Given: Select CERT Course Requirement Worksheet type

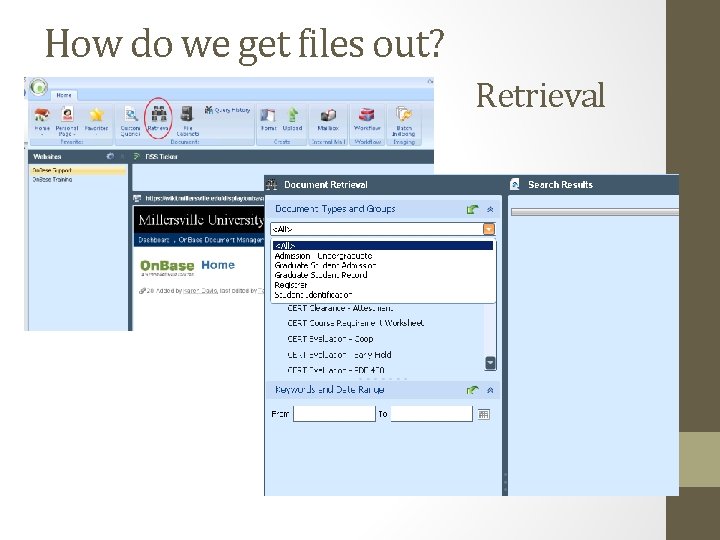Looking at the screenshot, I should [355, 323].
